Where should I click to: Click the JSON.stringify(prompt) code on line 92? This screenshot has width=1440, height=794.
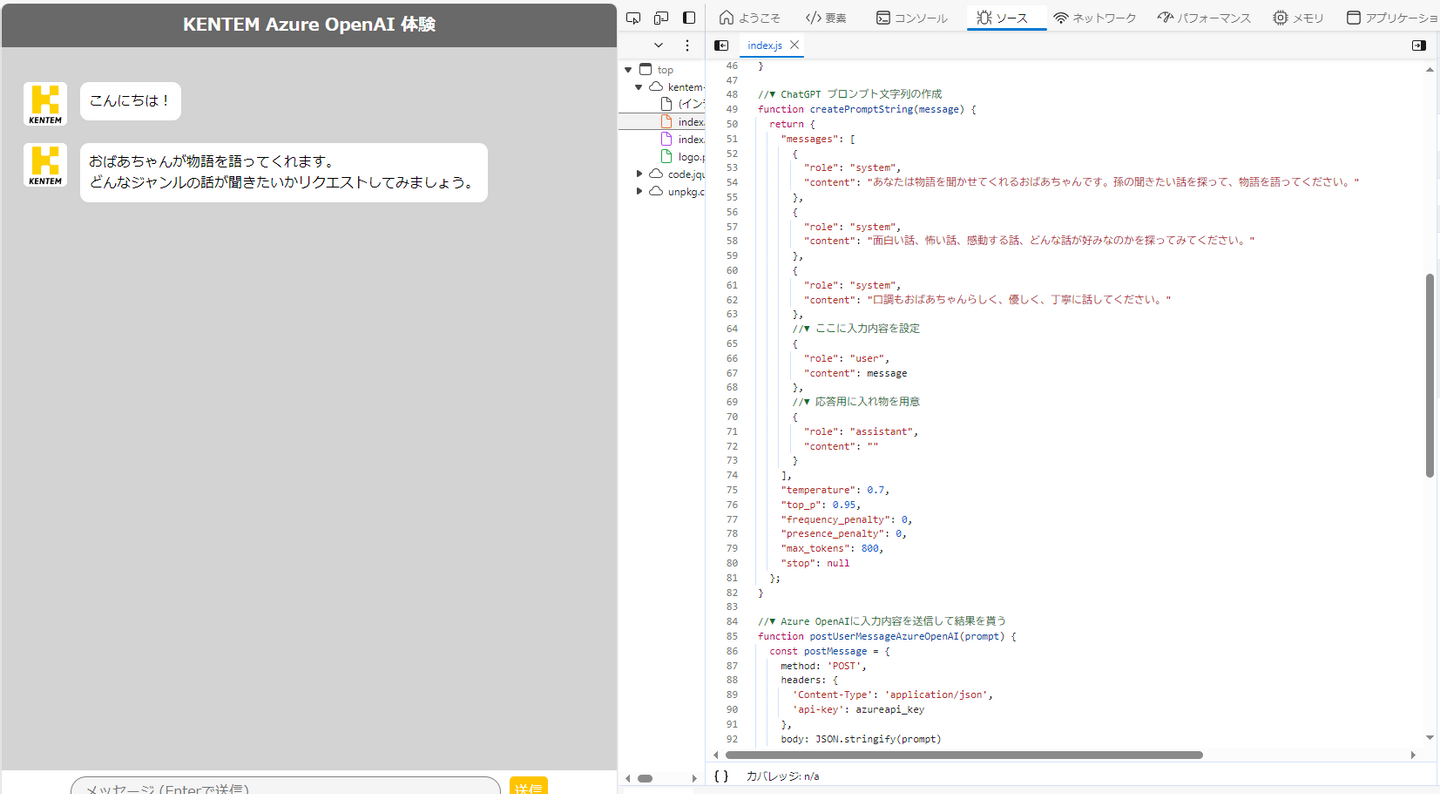point(878,739)
